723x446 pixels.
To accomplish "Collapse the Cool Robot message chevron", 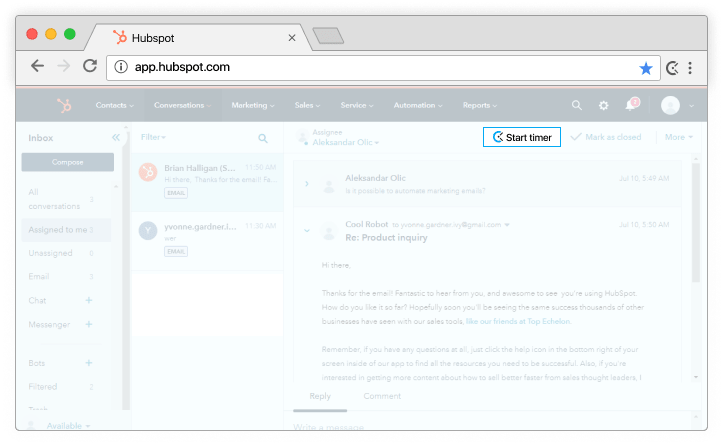I will 307,230.
